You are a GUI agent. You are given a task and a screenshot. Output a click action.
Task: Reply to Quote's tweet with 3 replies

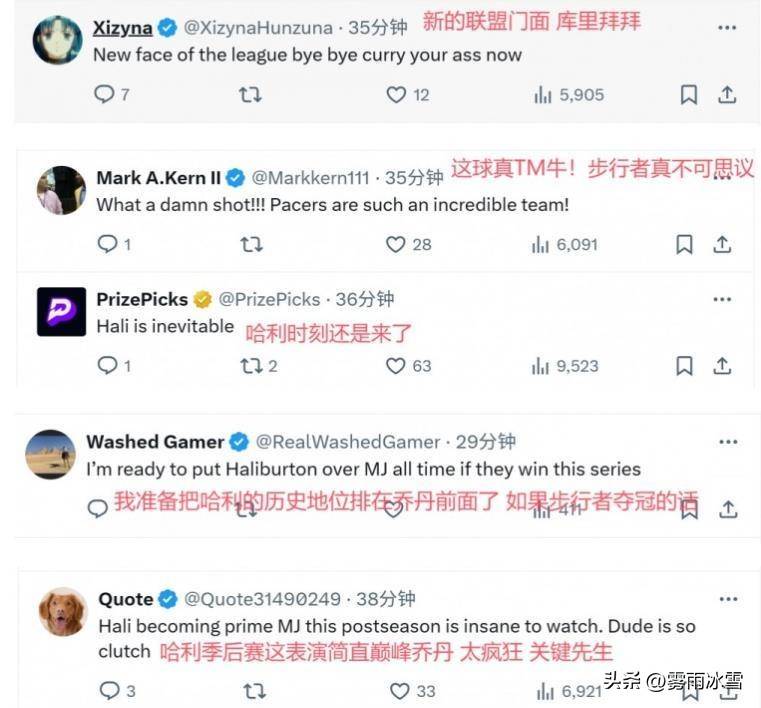109,690
